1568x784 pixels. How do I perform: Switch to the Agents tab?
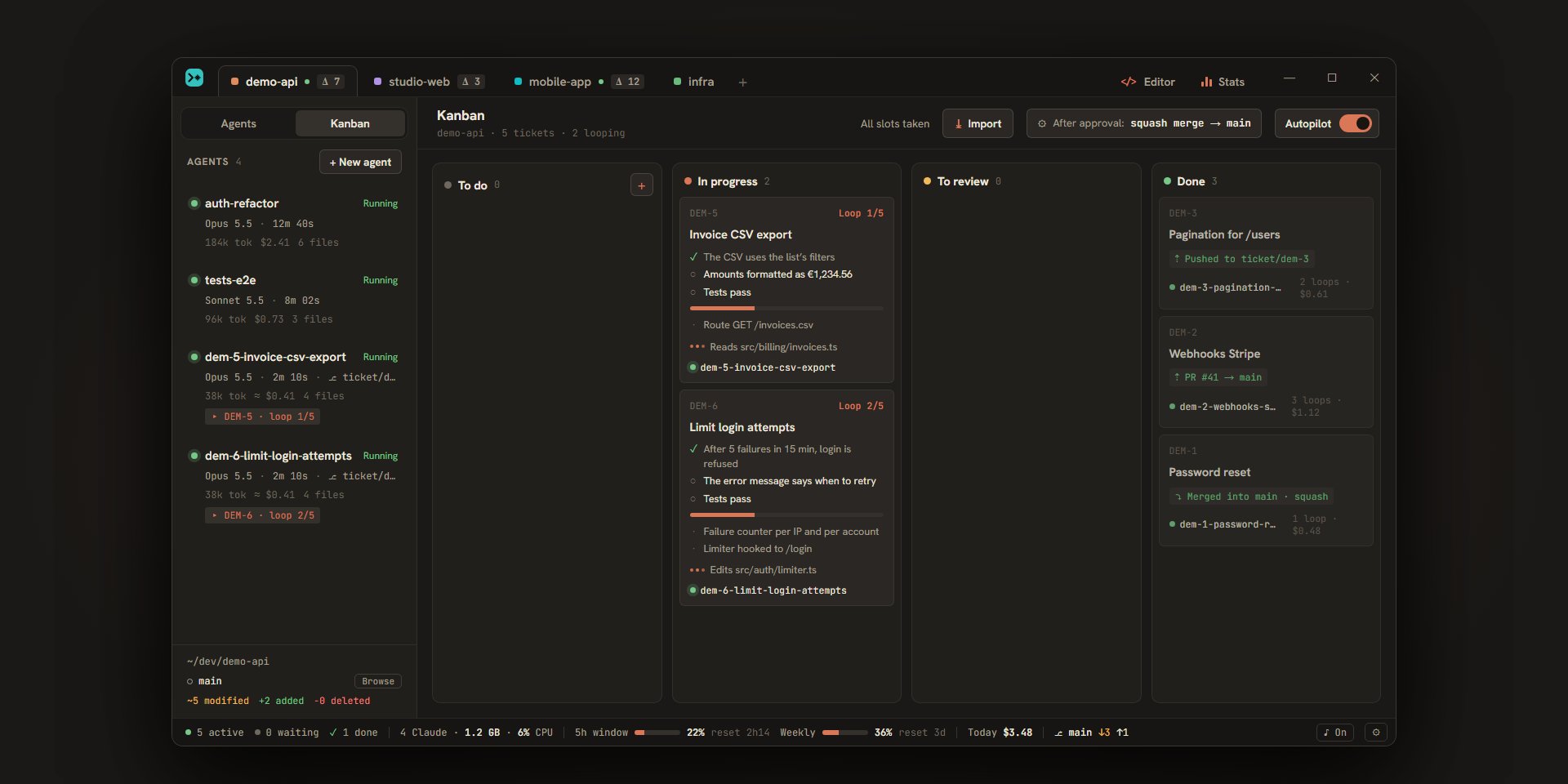pyautogui.click(x=238, y=123)
